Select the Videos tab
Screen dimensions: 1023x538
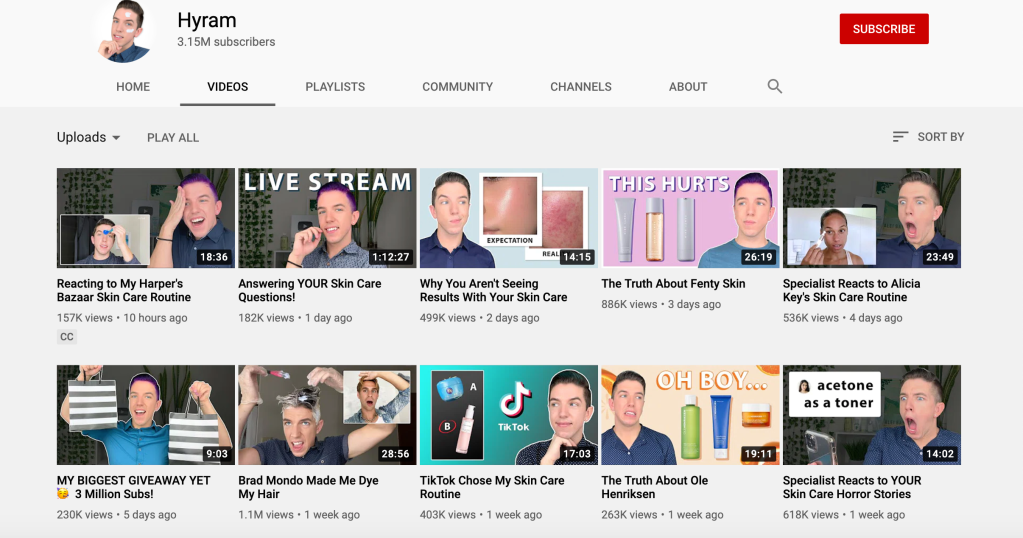point(228,87)
